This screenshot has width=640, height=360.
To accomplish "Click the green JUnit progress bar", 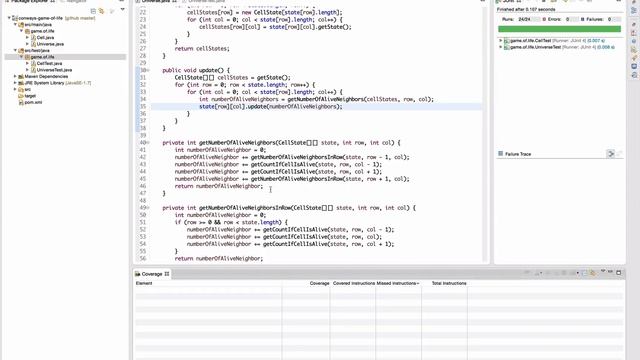I will 559,29.
